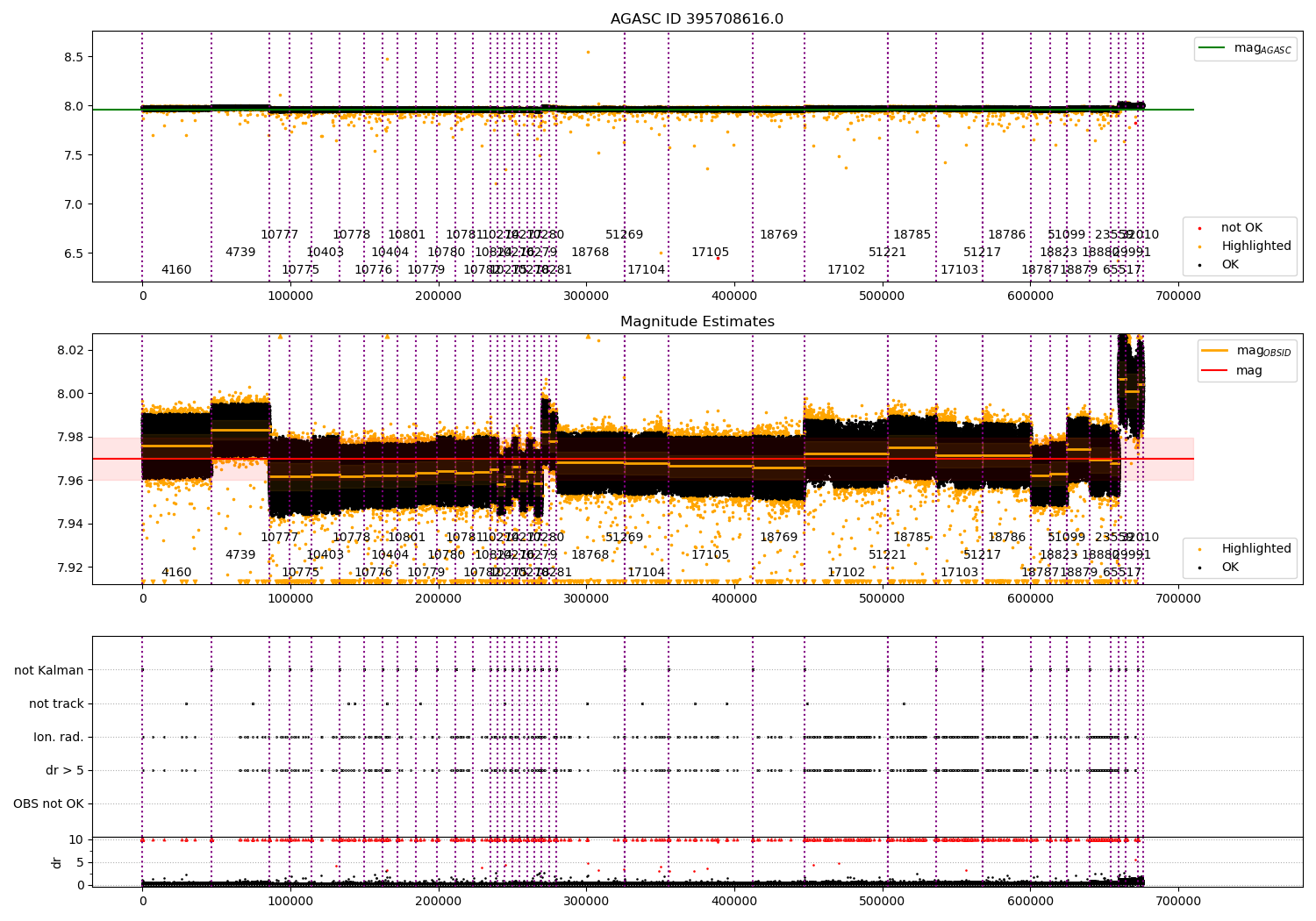1316x921 pixels.
Task: Click obsid label 17102 in the top plot
Action: coord(847,270)
